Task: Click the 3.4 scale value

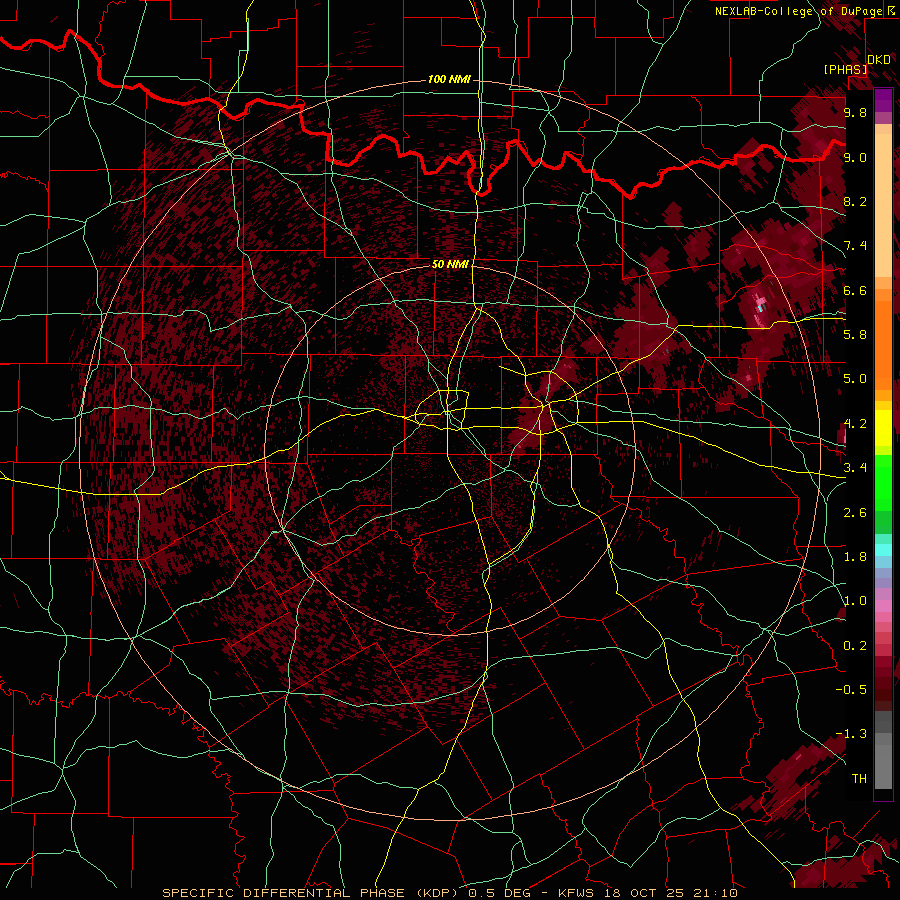Action: [x=855, y=468]
